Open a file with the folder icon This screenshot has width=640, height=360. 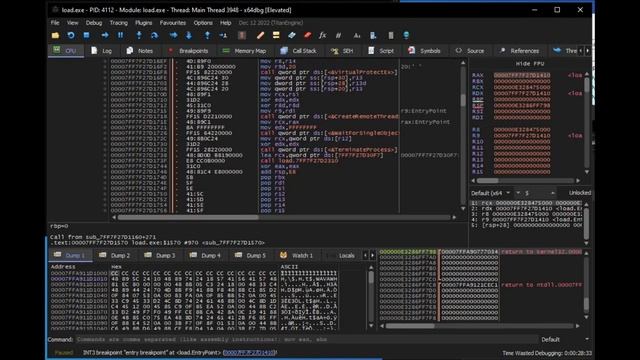[x=55, y=36]
